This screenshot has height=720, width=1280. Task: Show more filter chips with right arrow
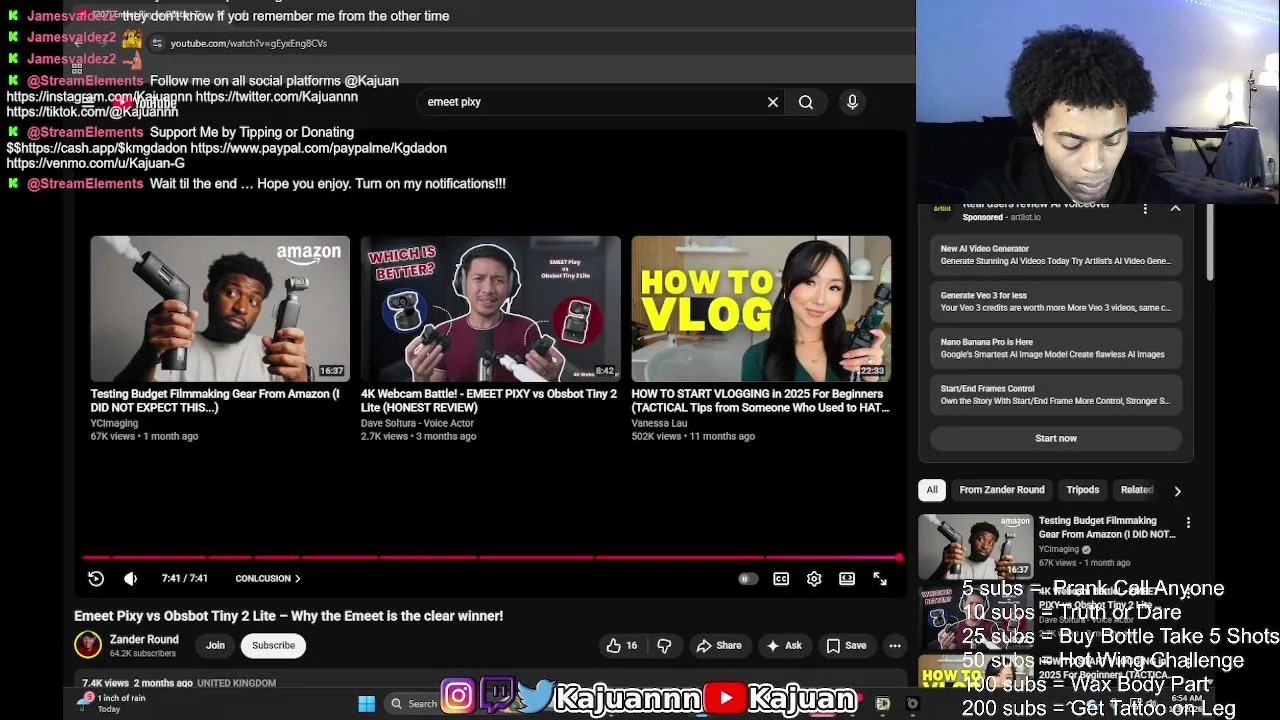1177,491
